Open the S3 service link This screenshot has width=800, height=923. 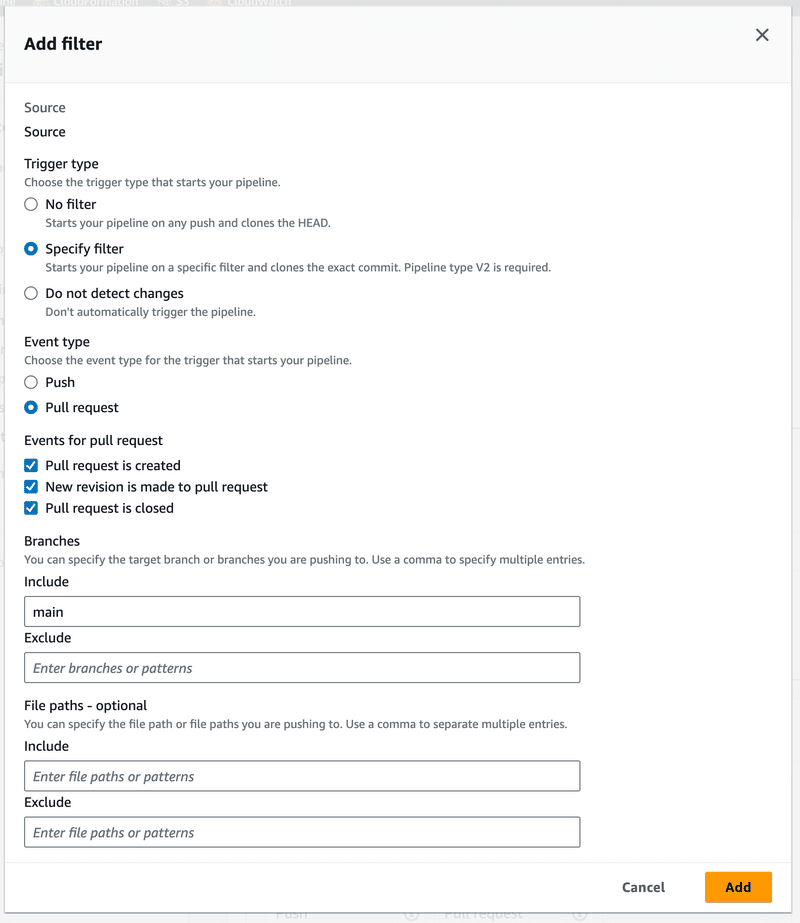click(x=177, y=3)
